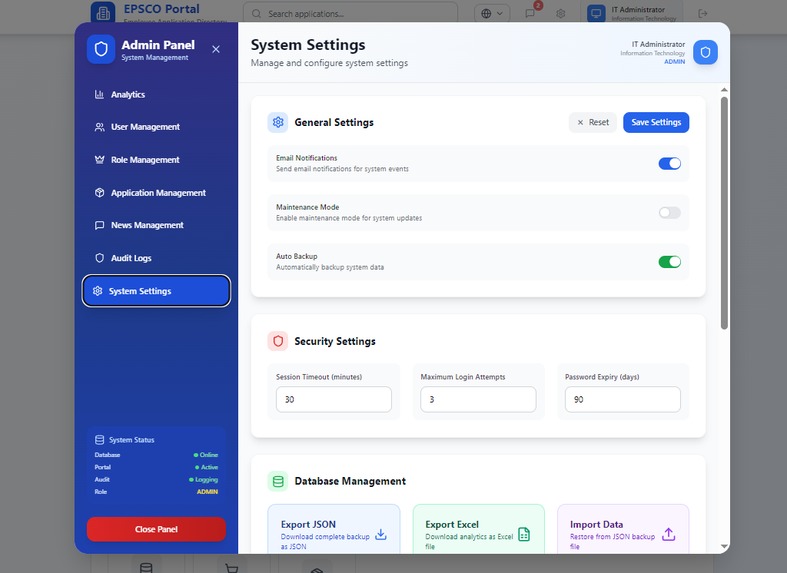Image resolution: width=787 pixels, height=573 pixels.
Task: Toggle Email Notifications switch
Action: tap(670, 163)
